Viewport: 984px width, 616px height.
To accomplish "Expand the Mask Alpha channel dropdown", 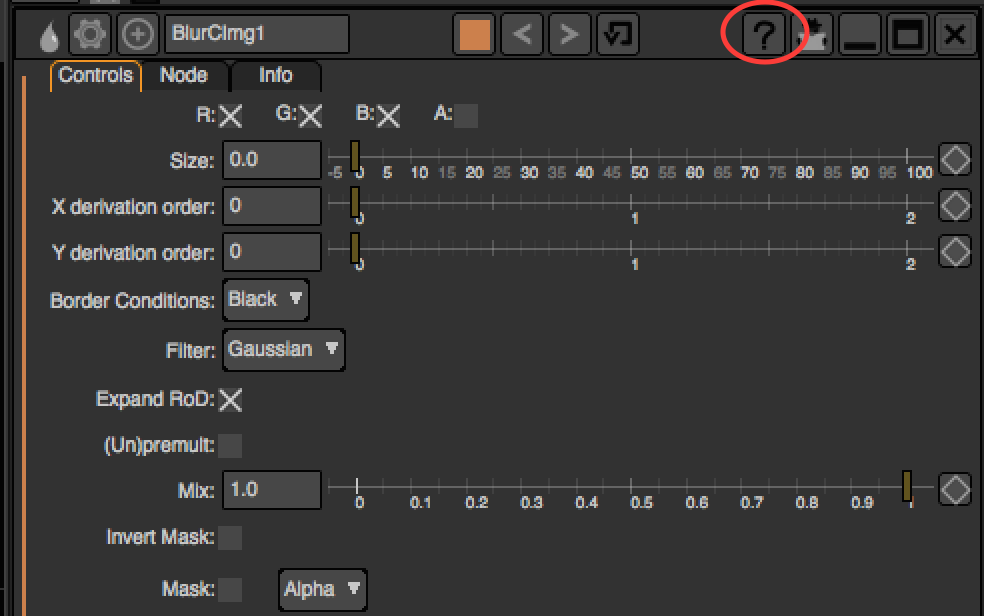I will (322, 589).
